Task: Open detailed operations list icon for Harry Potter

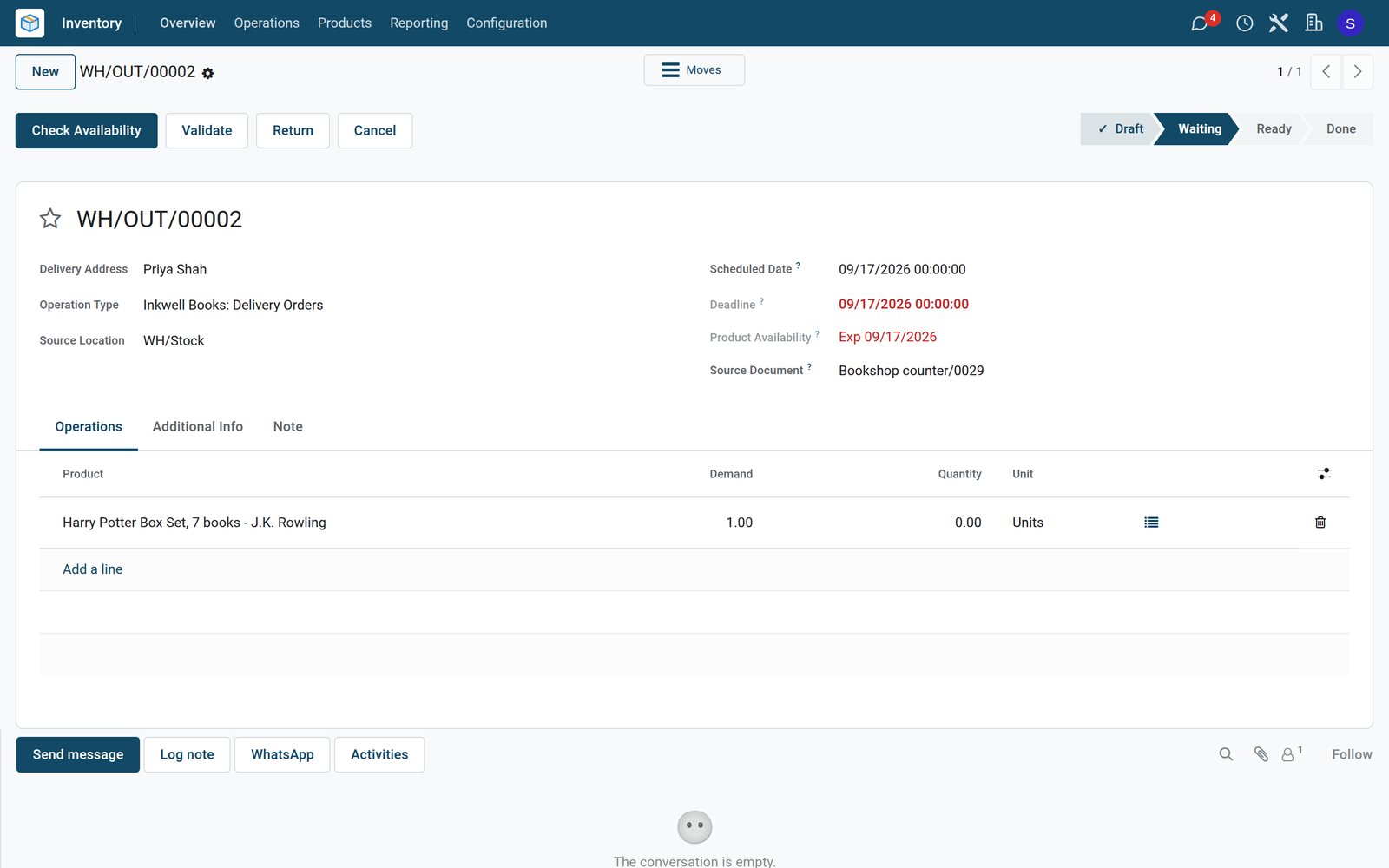Action: pyautogui.click(x=1151, y=523)
